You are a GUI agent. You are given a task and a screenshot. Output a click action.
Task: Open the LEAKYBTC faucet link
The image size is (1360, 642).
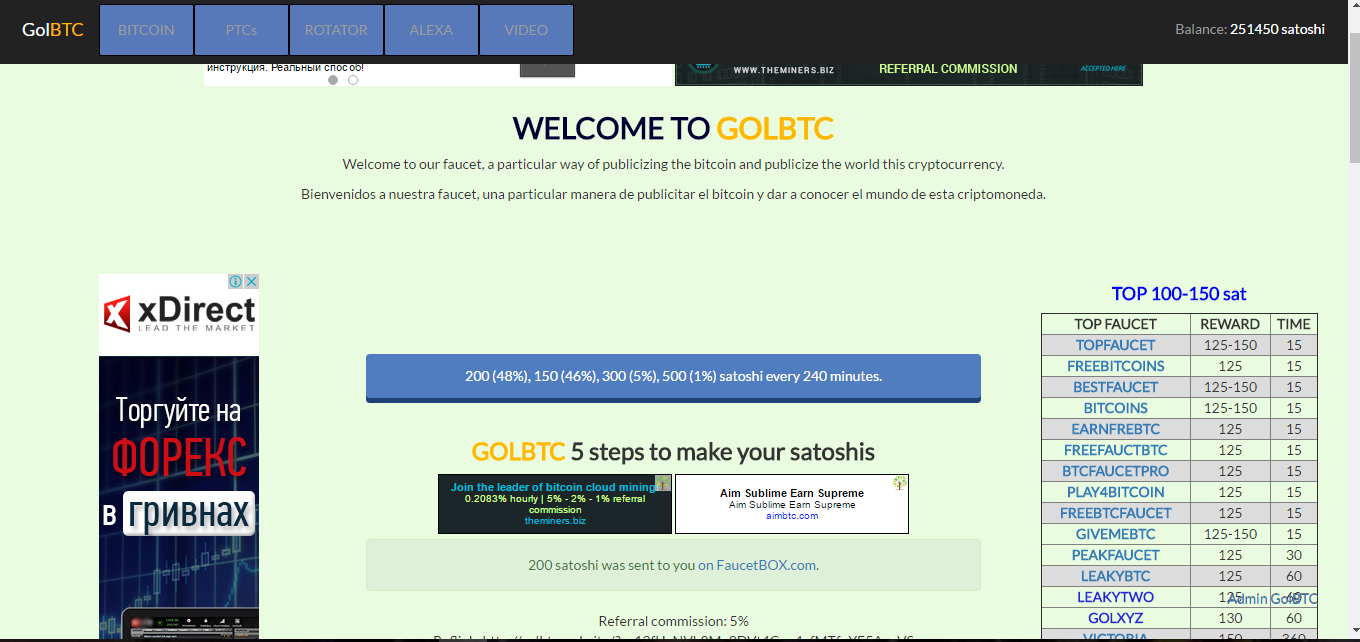coord(1115,576)
